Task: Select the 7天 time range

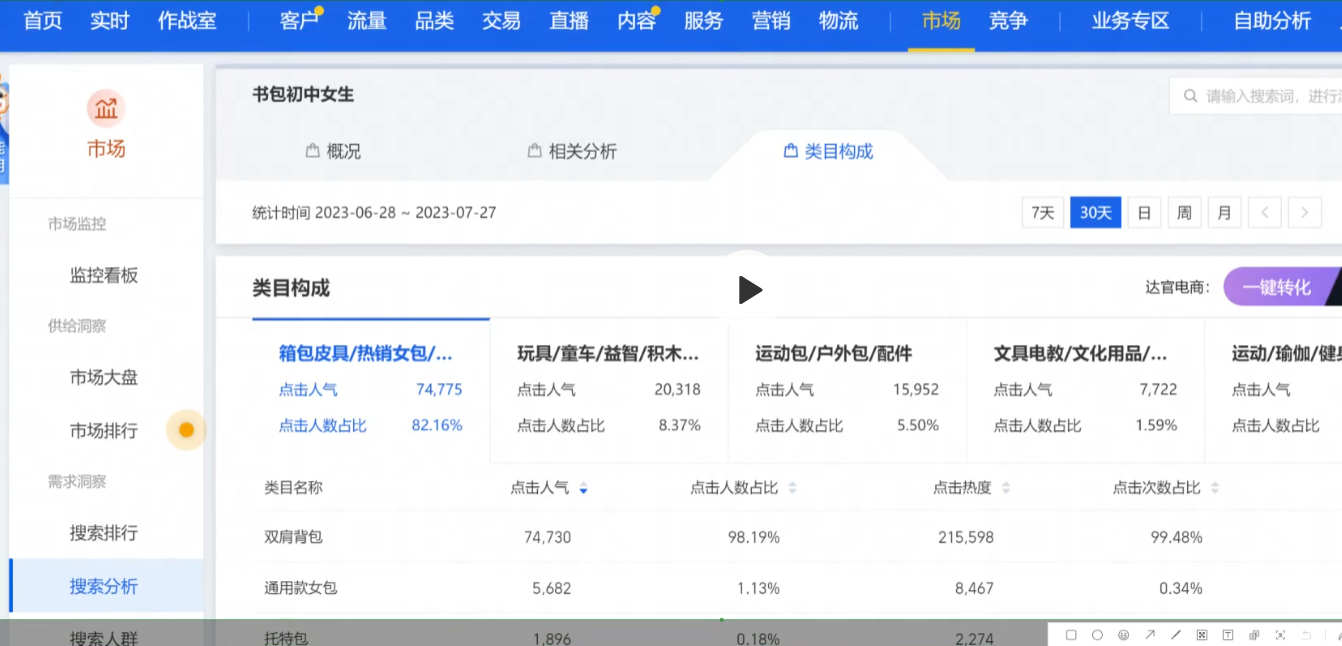Action: pyautogui.click(x=1042, y=212)
